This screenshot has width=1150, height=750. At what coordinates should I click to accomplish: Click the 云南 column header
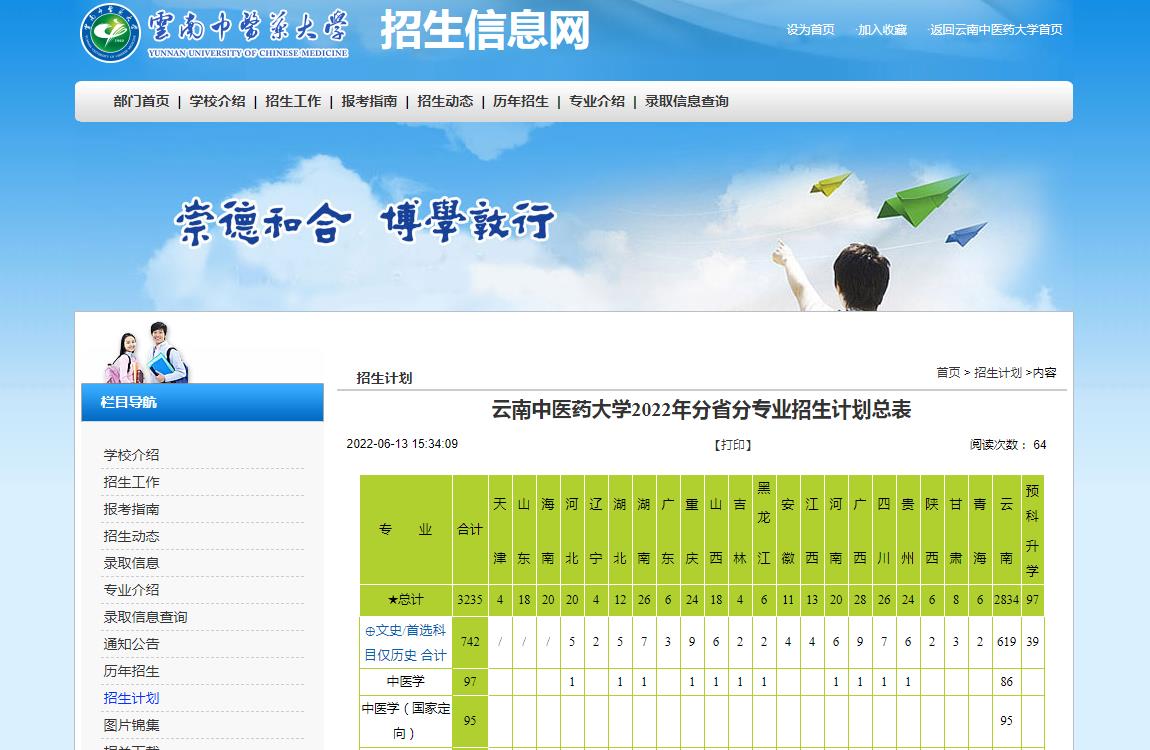coord(1006,529)
